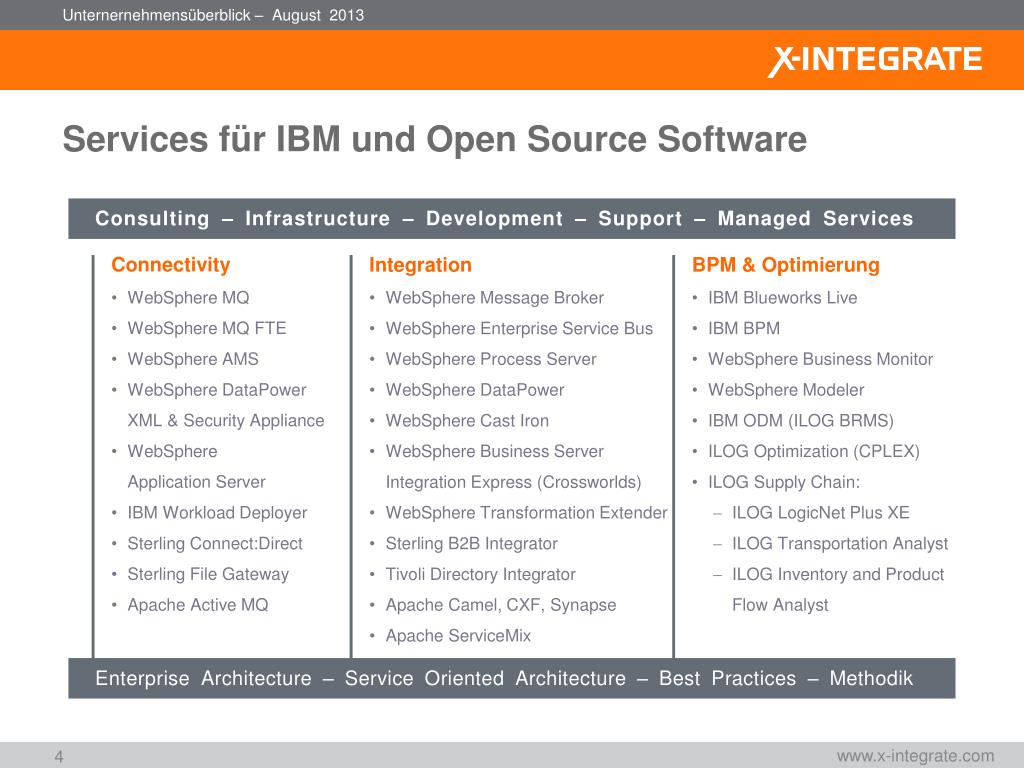Select 'ILOG Transportation Analyst' sub-item

click(839, 543)
